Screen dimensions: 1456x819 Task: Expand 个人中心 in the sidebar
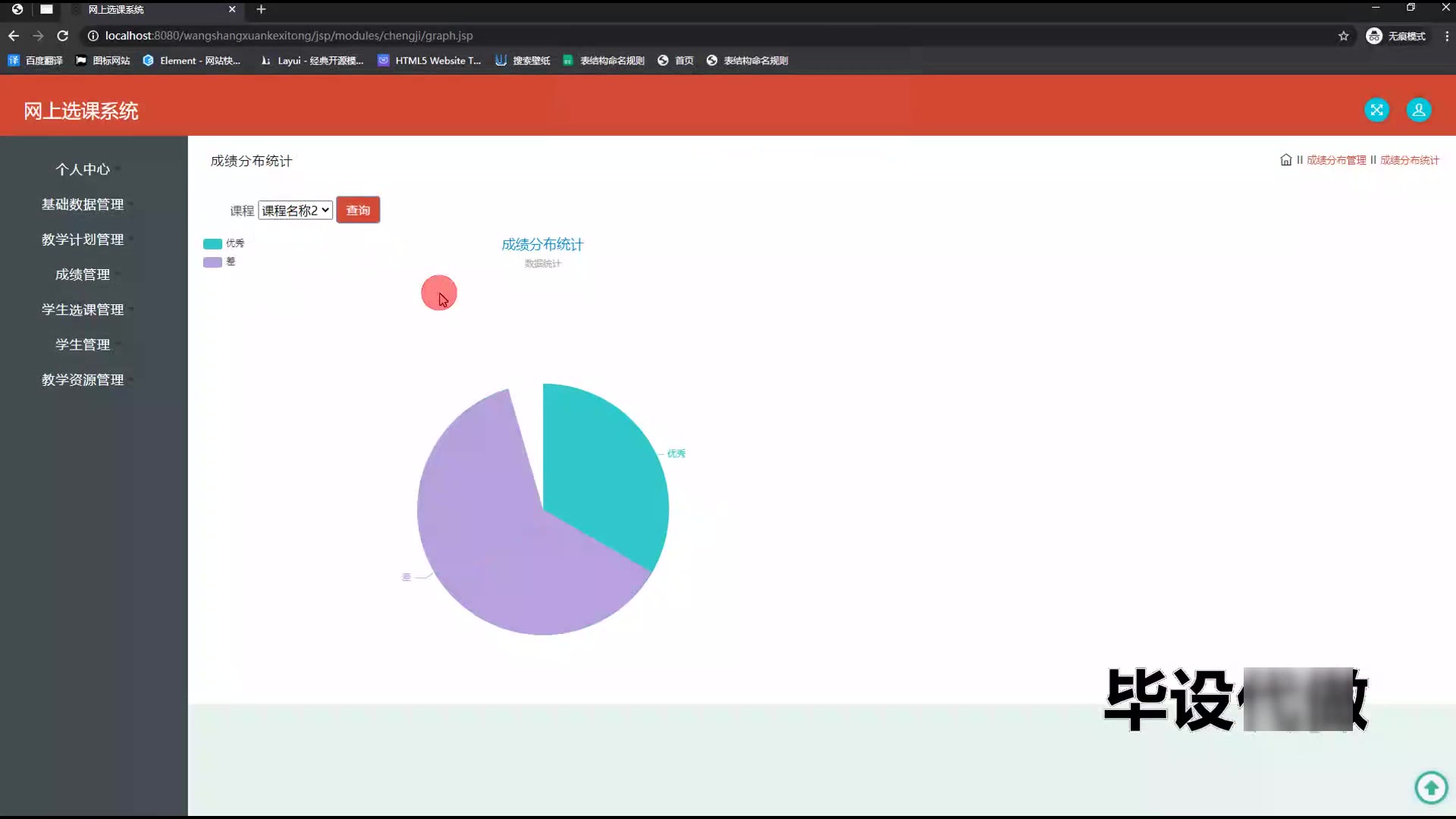(83, 169)
